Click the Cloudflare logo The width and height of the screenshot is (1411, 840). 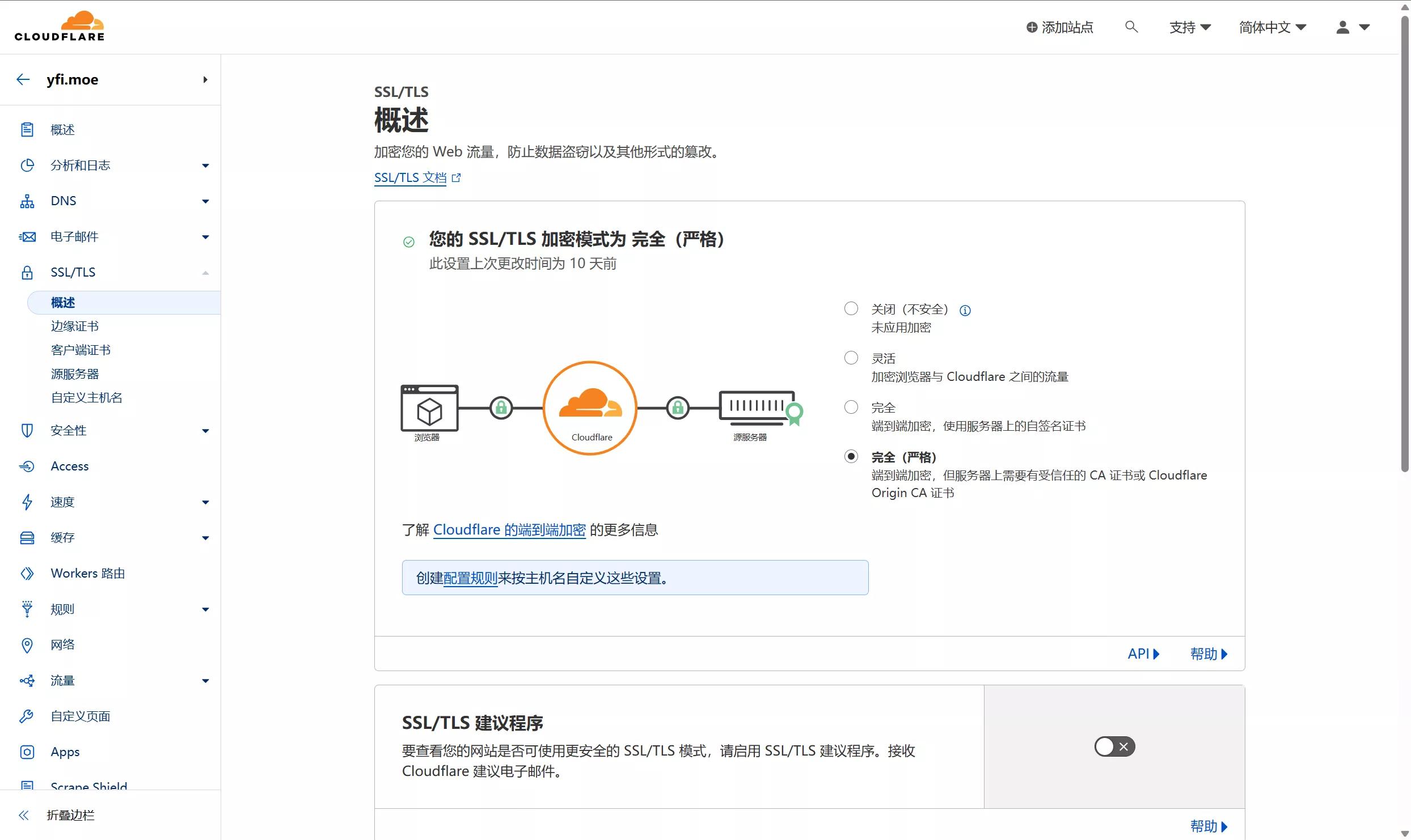[60, 27]
